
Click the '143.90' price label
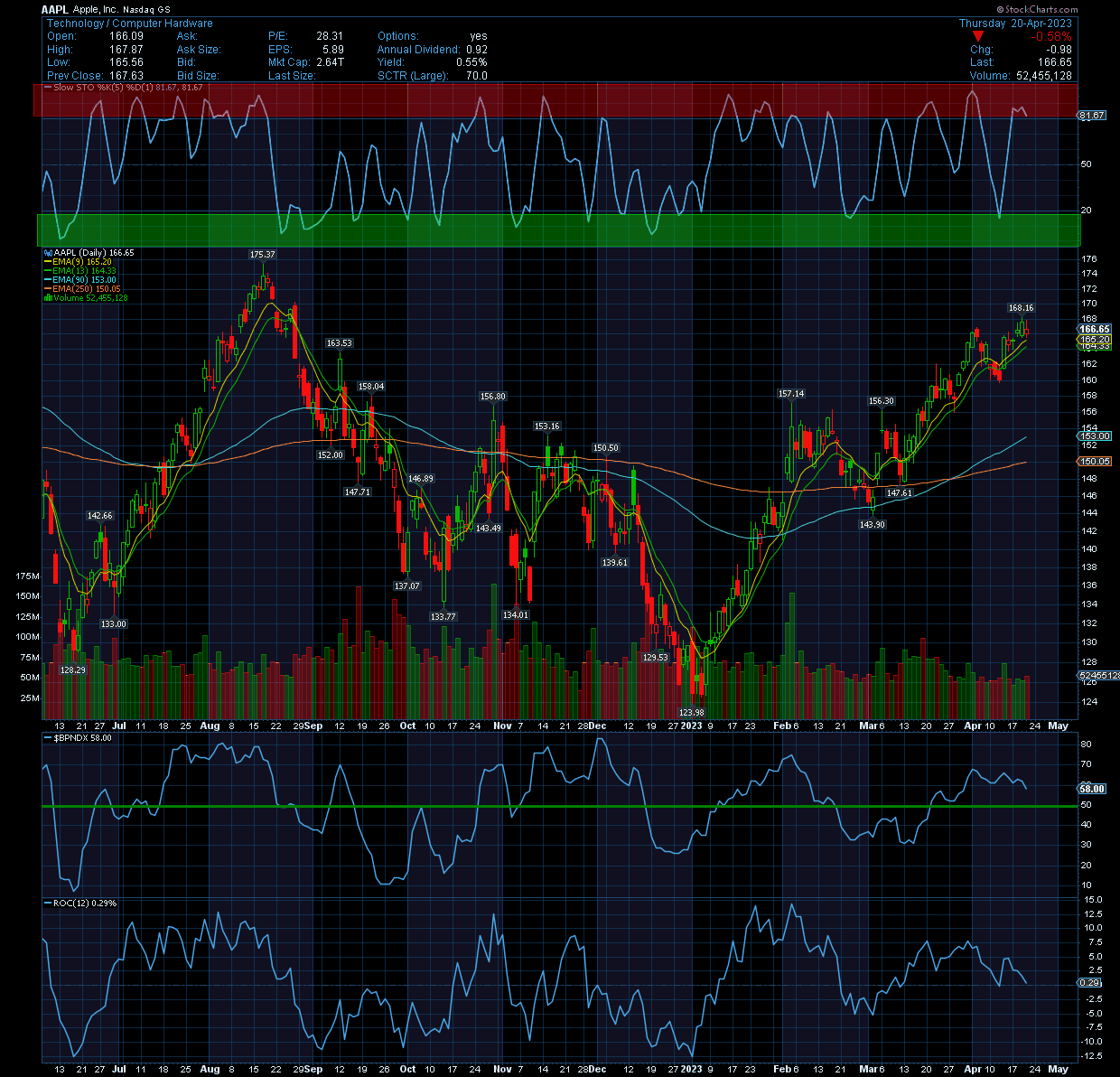(x=873, y=525)
